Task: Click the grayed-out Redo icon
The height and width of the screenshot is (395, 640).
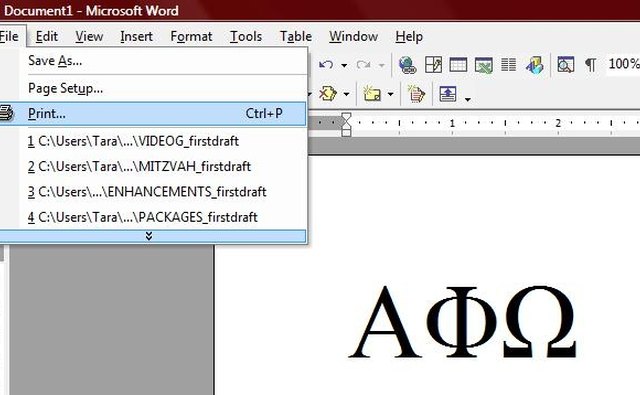Action: tap(363, 64)
